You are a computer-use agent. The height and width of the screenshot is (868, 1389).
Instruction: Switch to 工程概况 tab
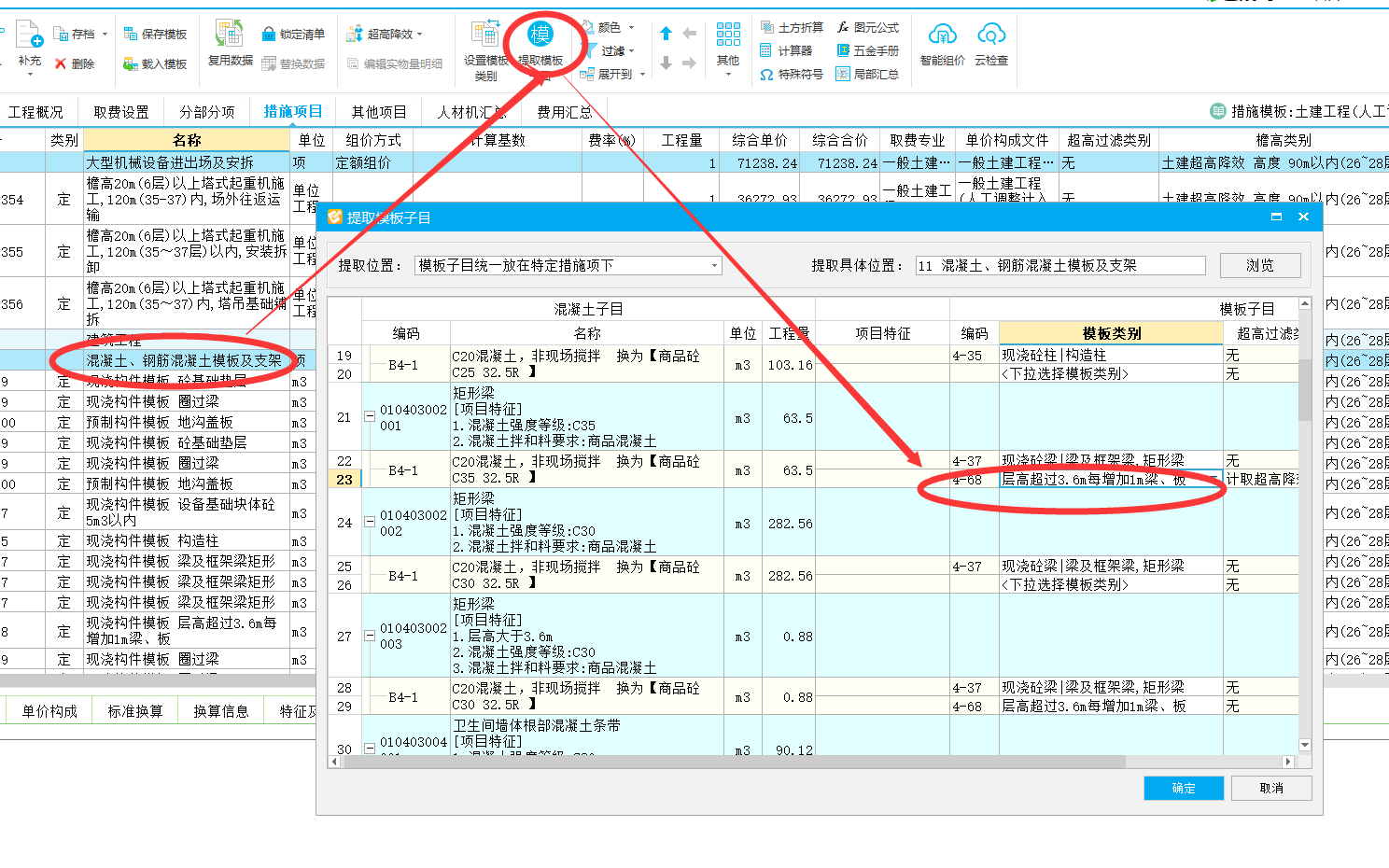pos(36,112)
